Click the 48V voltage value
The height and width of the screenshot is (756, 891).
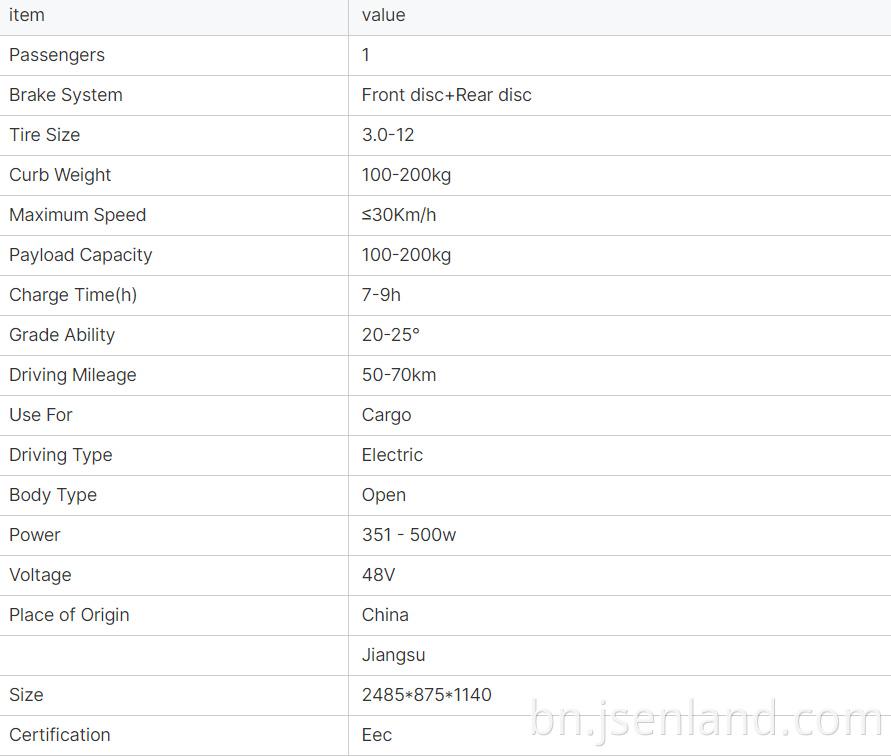coord(378,575)
